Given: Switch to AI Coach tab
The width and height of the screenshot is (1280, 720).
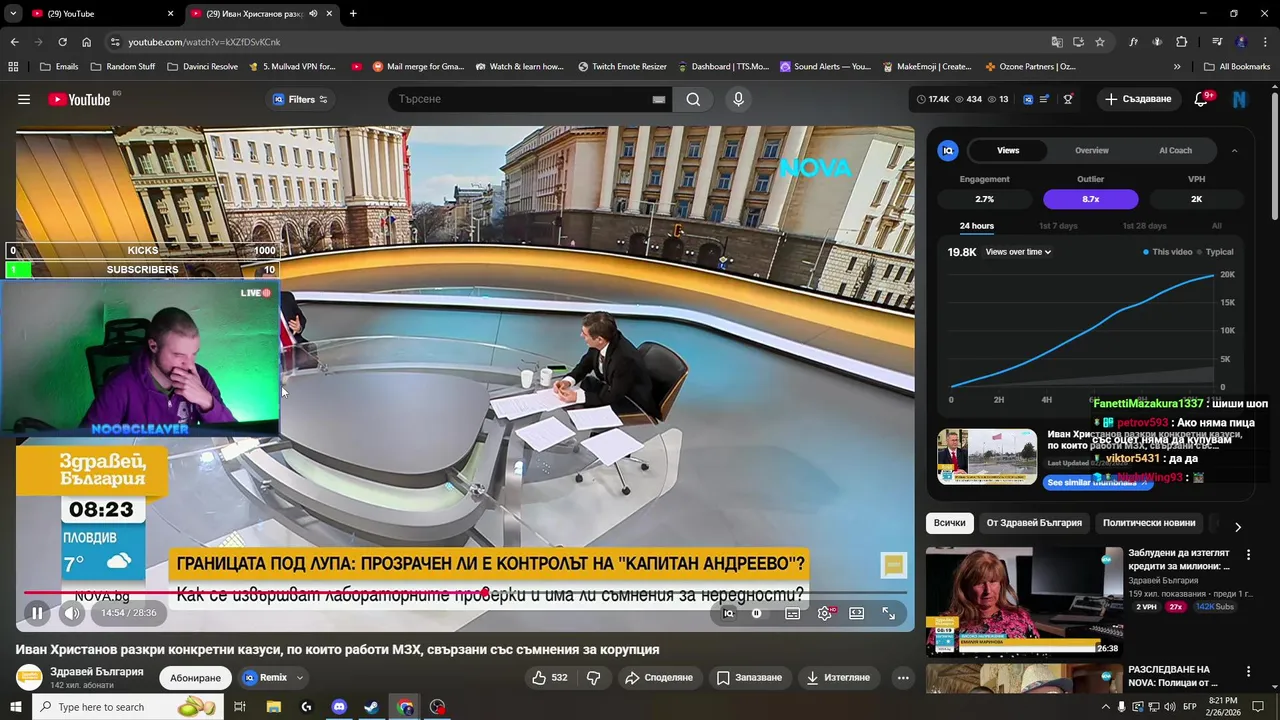Looking at the screenshot, I should click(1175, 150).
